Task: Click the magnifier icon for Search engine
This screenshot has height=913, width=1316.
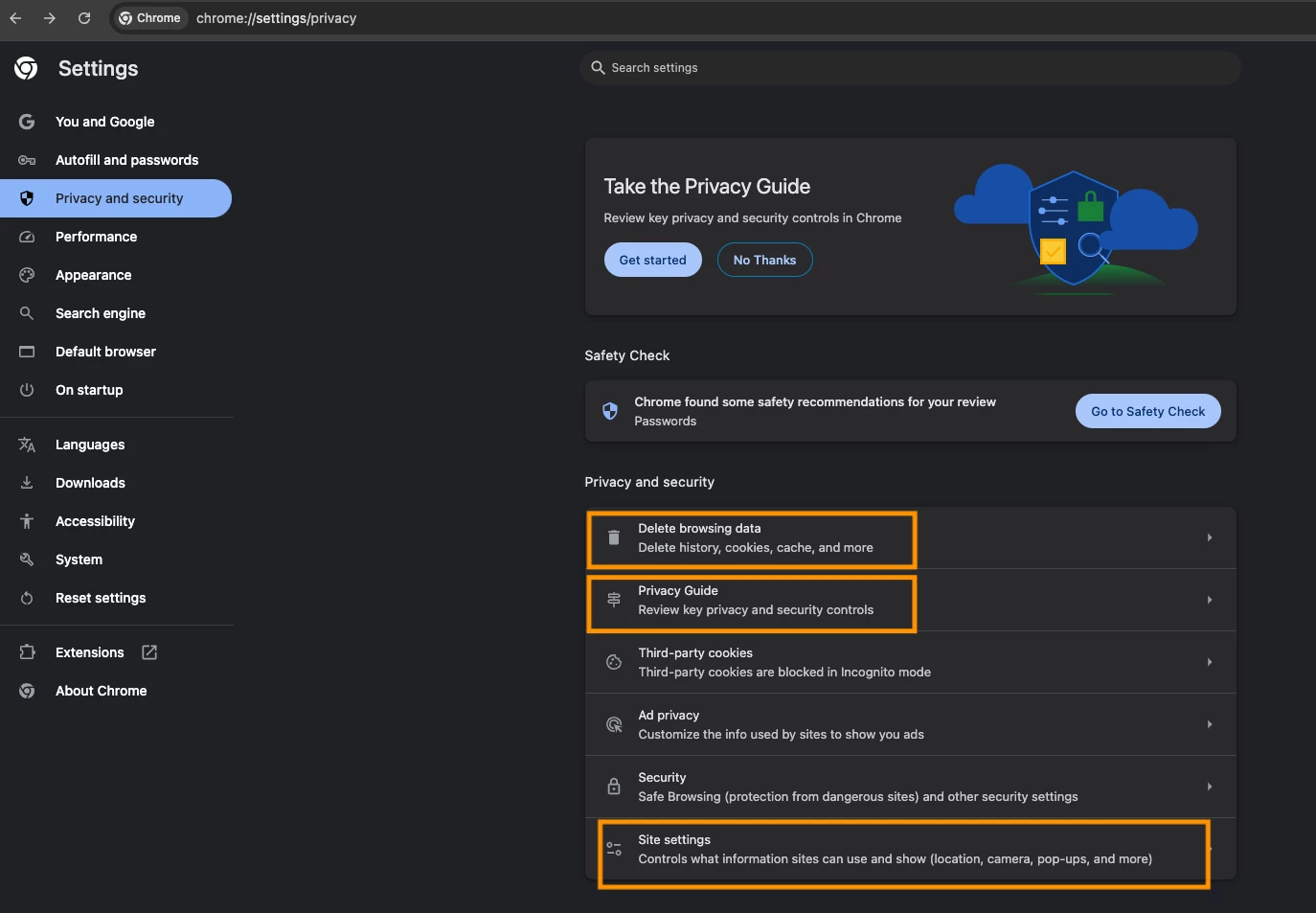Action: (27, 313)
